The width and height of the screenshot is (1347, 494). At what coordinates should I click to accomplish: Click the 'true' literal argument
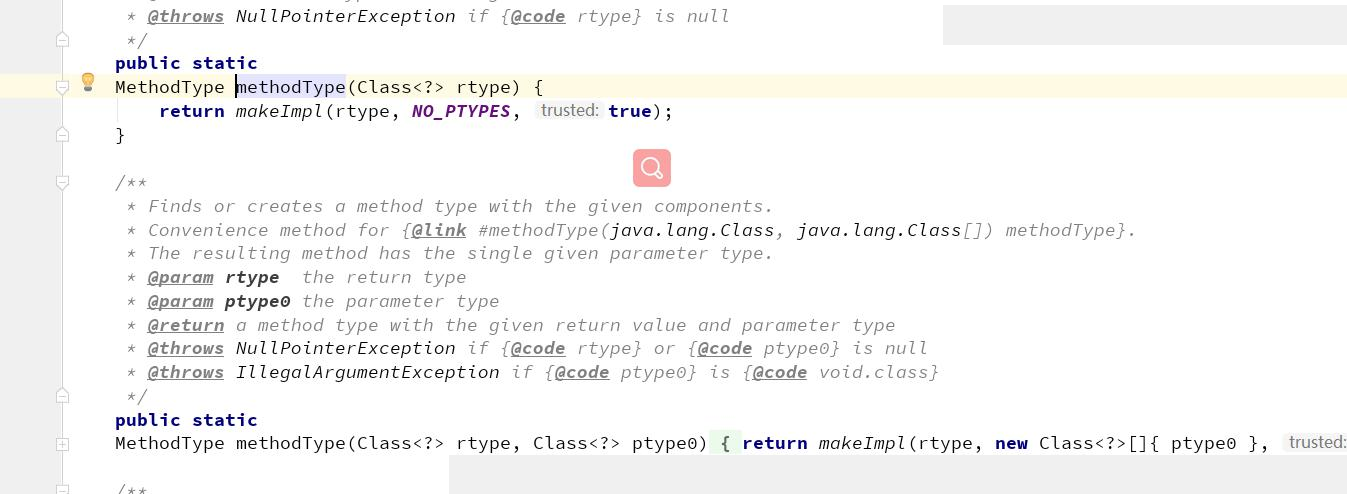630,111
